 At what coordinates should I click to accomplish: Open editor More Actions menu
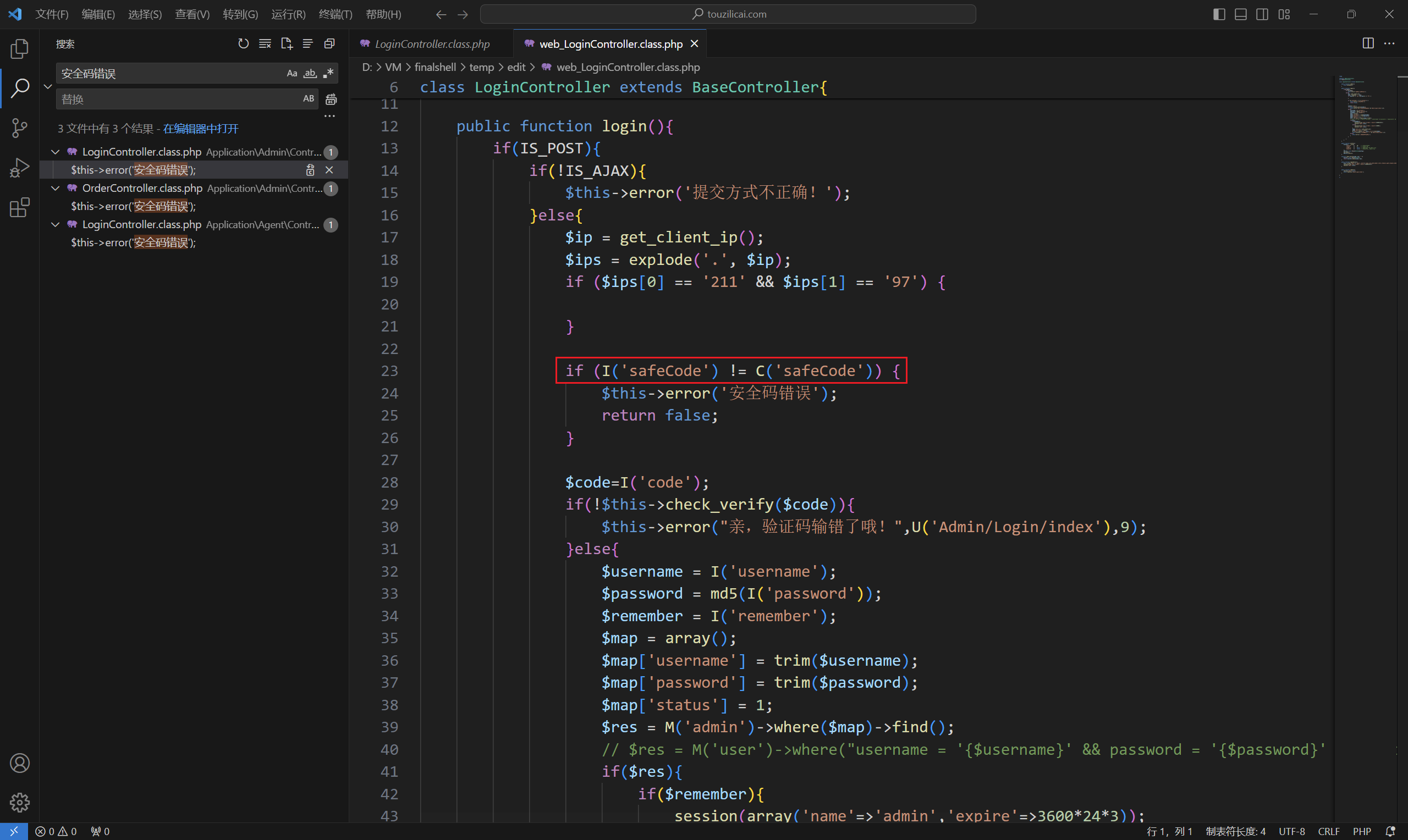coord(1389,43)
